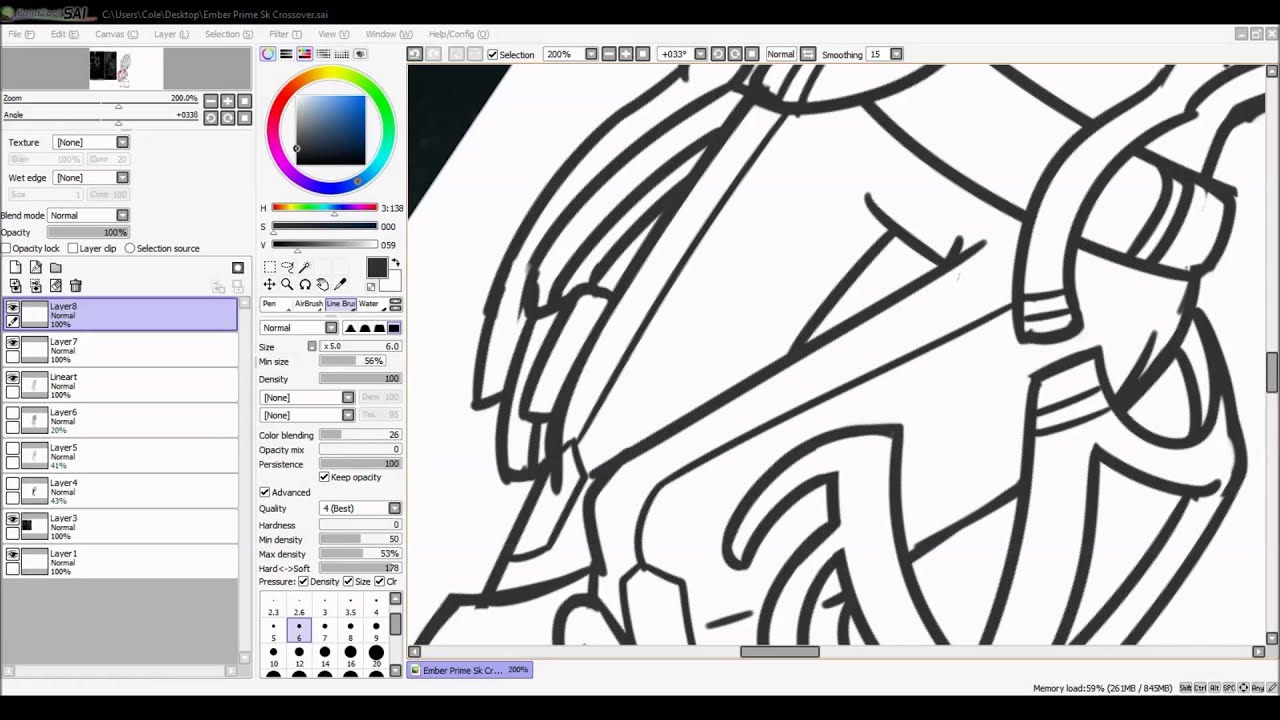
Task: Delete layer with the trash icon
Action: coord(75,286)
